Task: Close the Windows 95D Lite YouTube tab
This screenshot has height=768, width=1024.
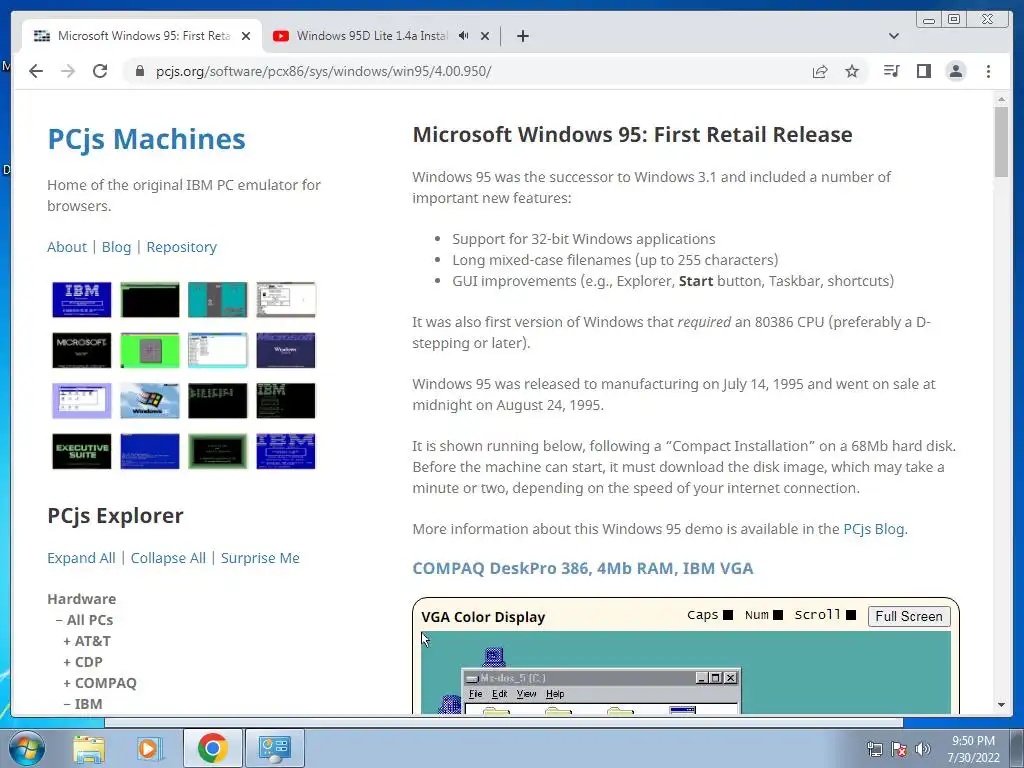Action: (x=485, y=36)
